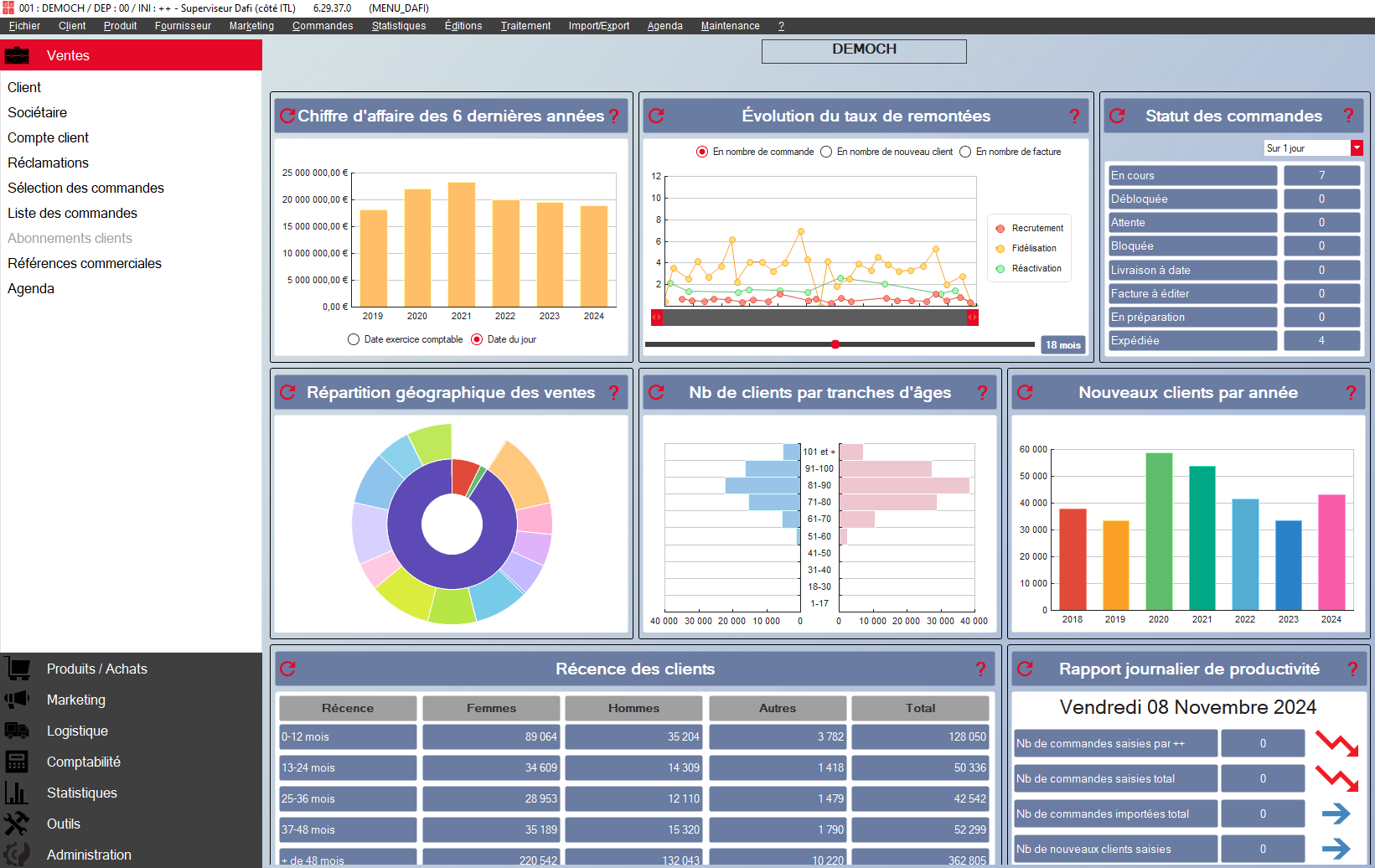This screenshot has height=868, width=1375.
Task: Click the 2020 bar in Nouveaux clients
Action: [x=1159, y=531]
